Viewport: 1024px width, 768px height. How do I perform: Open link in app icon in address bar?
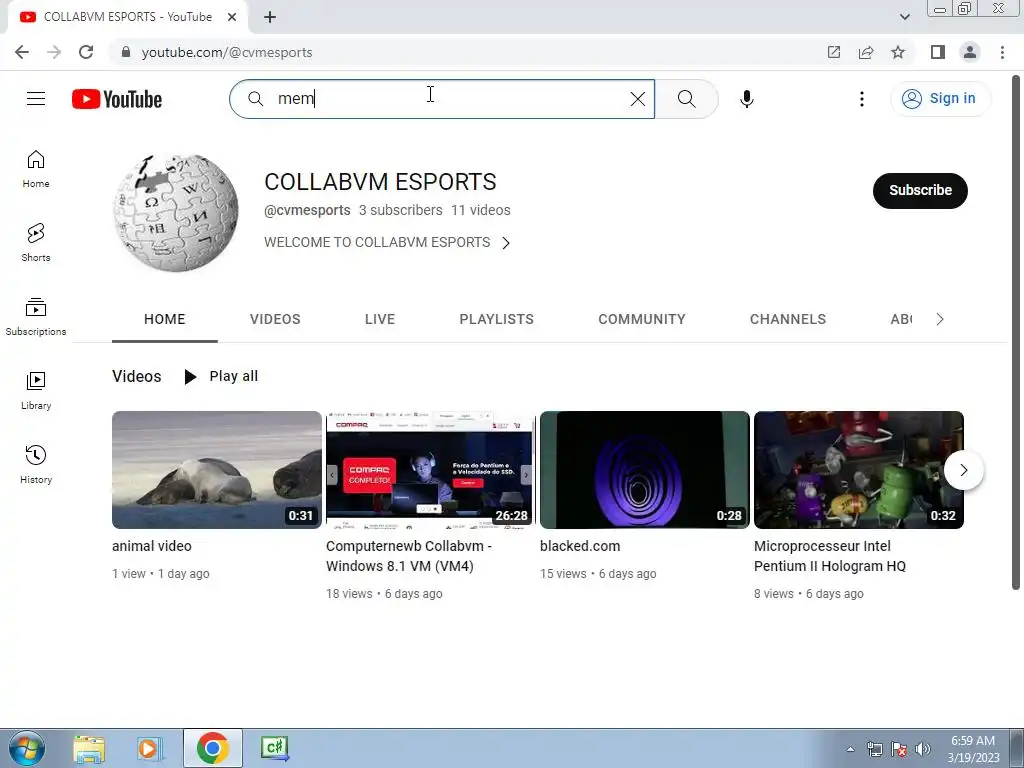[834, 52]
